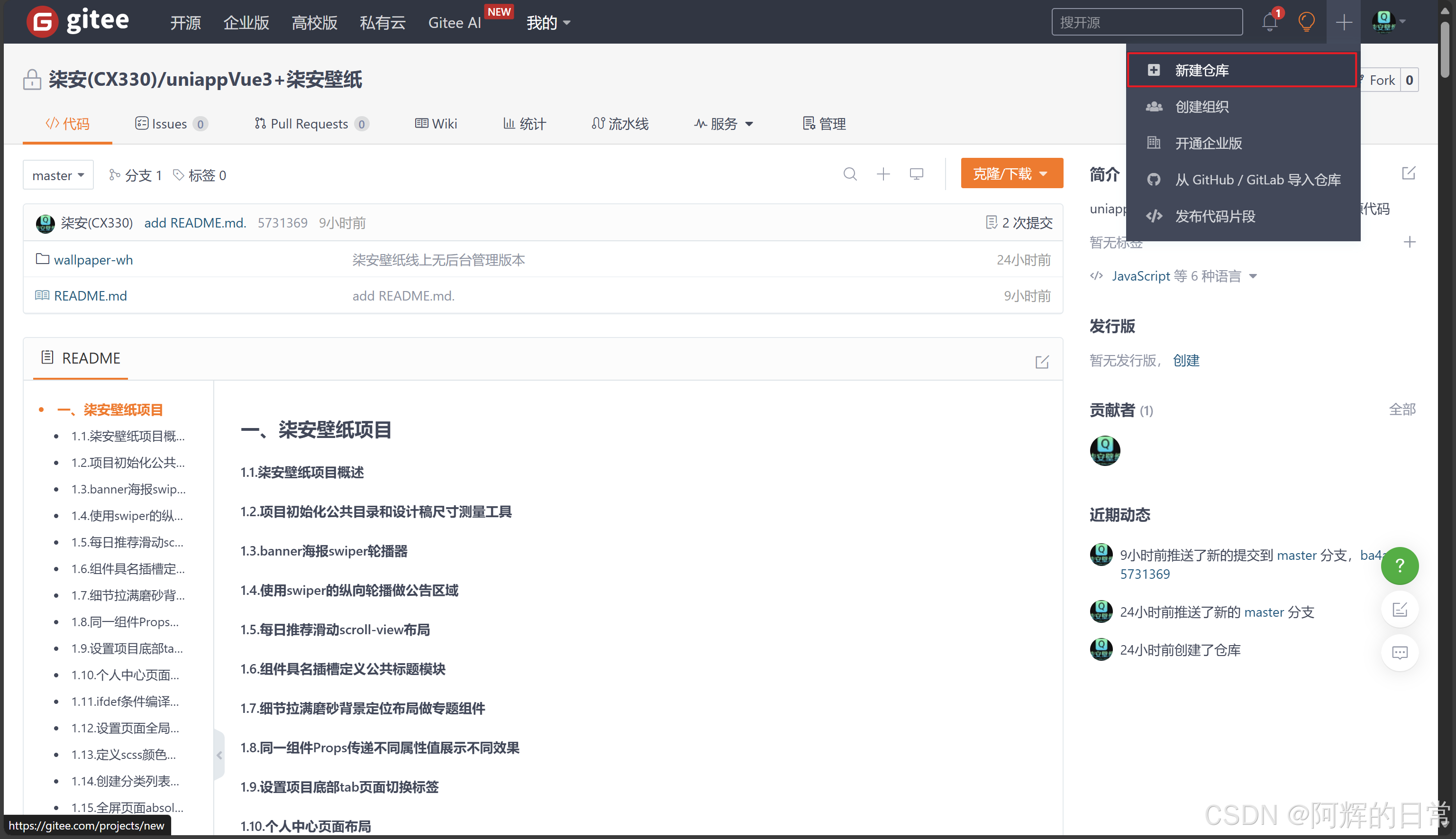Viewport: 1456px width, 839px height.
Task: Click the notification bell icon
Action: pyautogui.click(x=1269, y=22)
